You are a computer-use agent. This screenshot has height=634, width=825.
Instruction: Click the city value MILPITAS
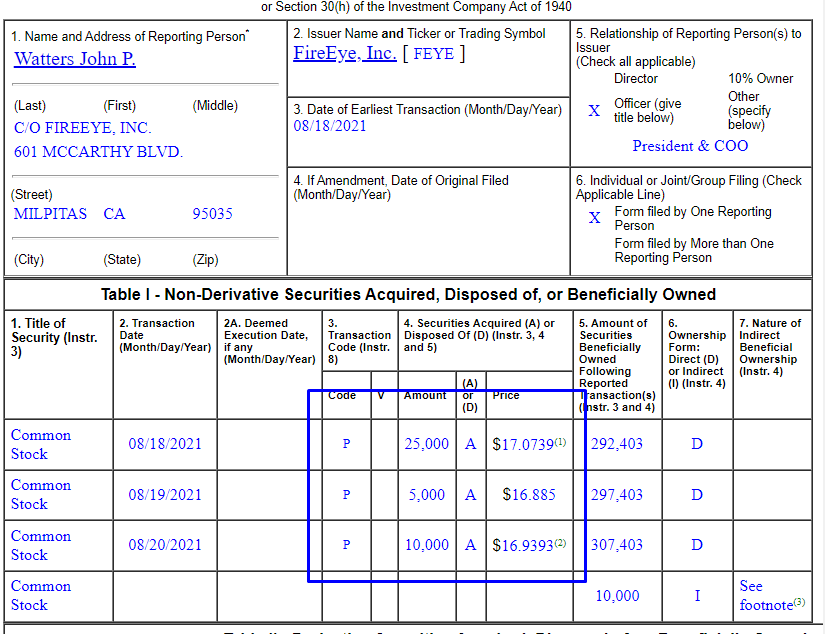(51, 214)
